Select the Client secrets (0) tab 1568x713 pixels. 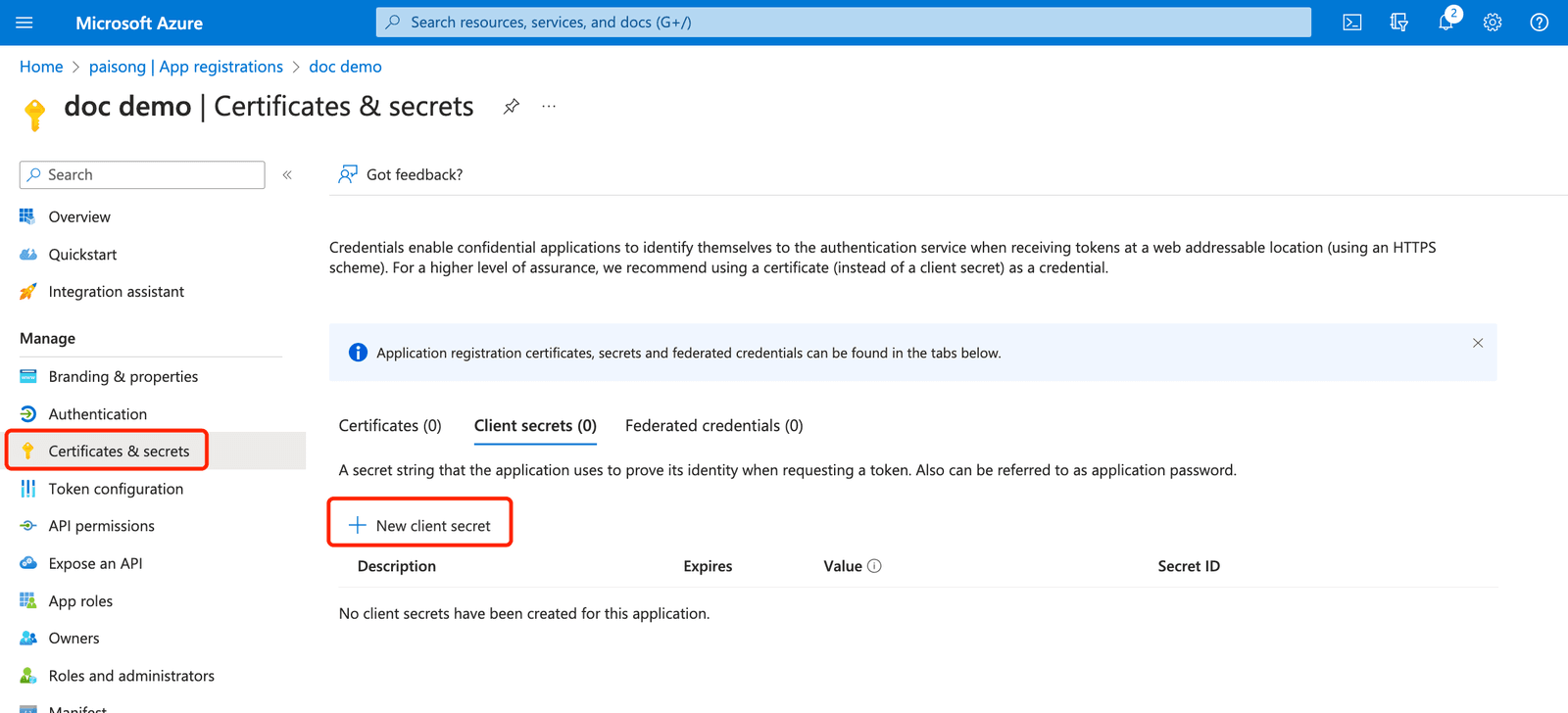tap(535, 426)
